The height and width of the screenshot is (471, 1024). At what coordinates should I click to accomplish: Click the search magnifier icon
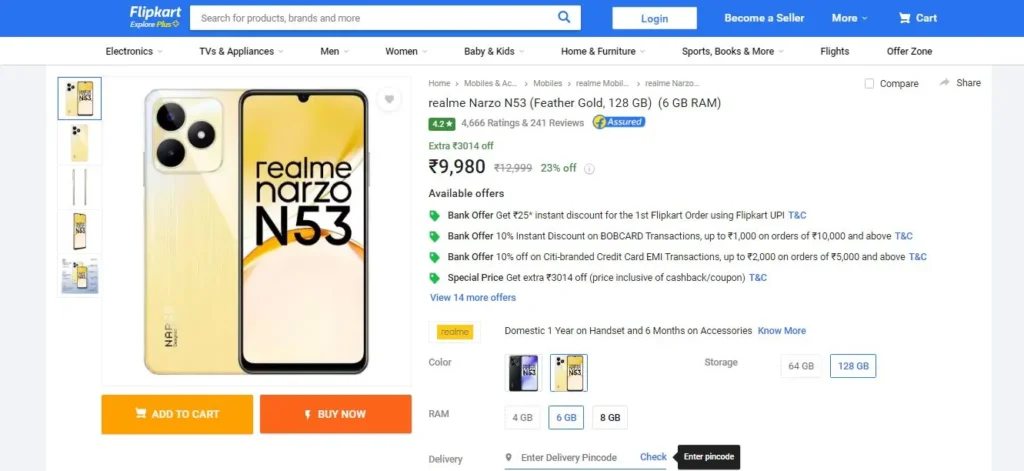[x=564, y=18]
